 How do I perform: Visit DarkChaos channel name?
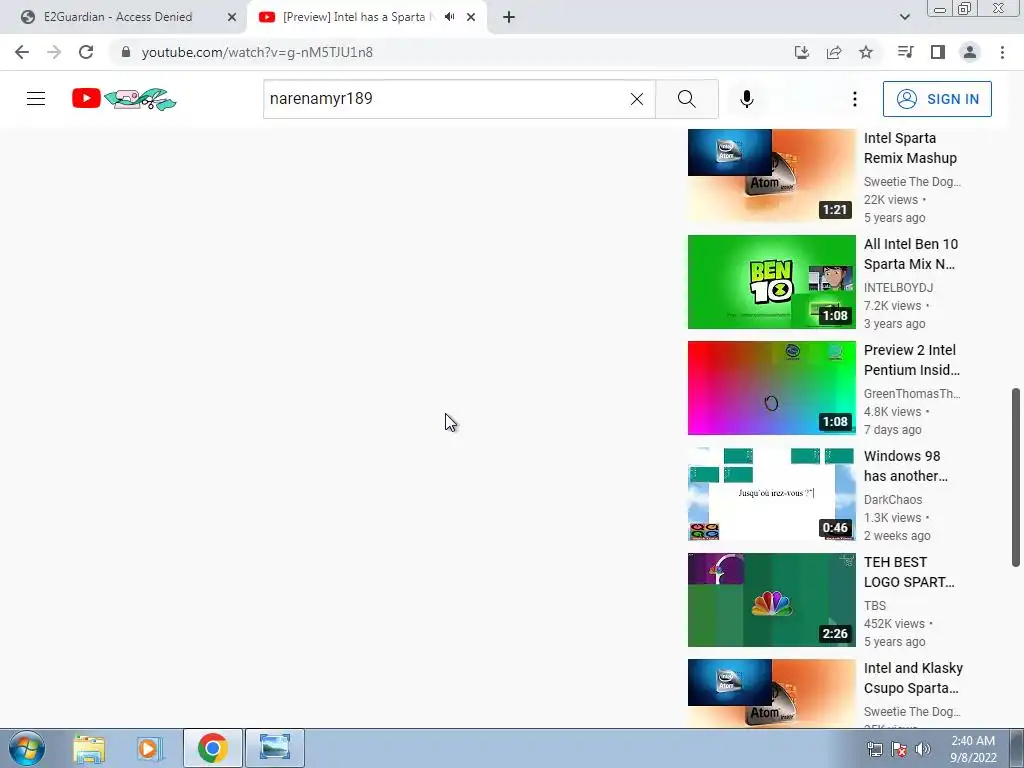pos(893,500)
